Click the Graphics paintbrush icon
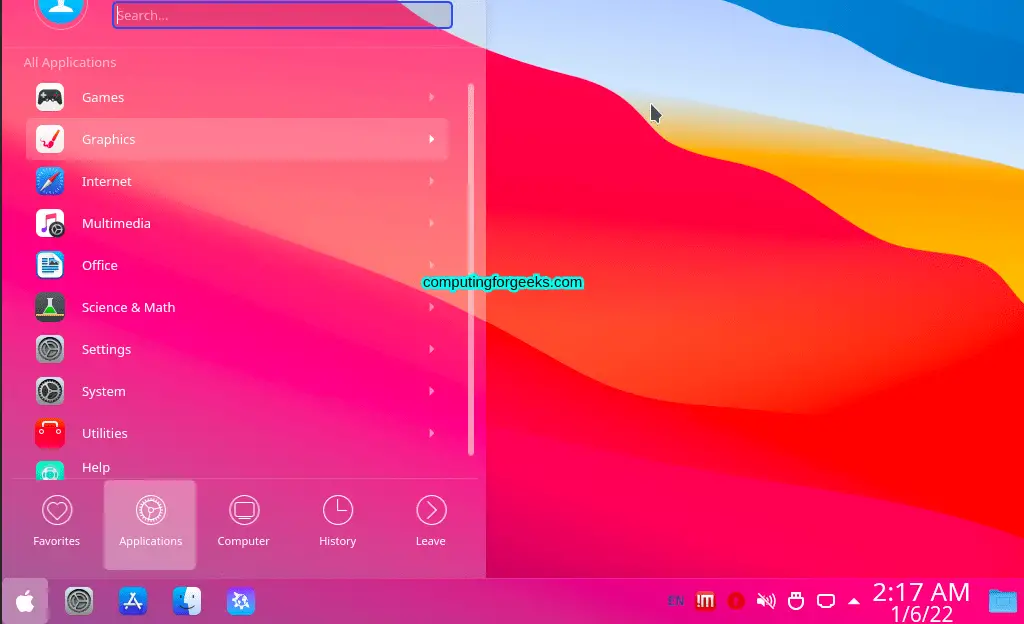This screenshot has width=1024, height=624. pyautogui.click(x=50, y=139)
